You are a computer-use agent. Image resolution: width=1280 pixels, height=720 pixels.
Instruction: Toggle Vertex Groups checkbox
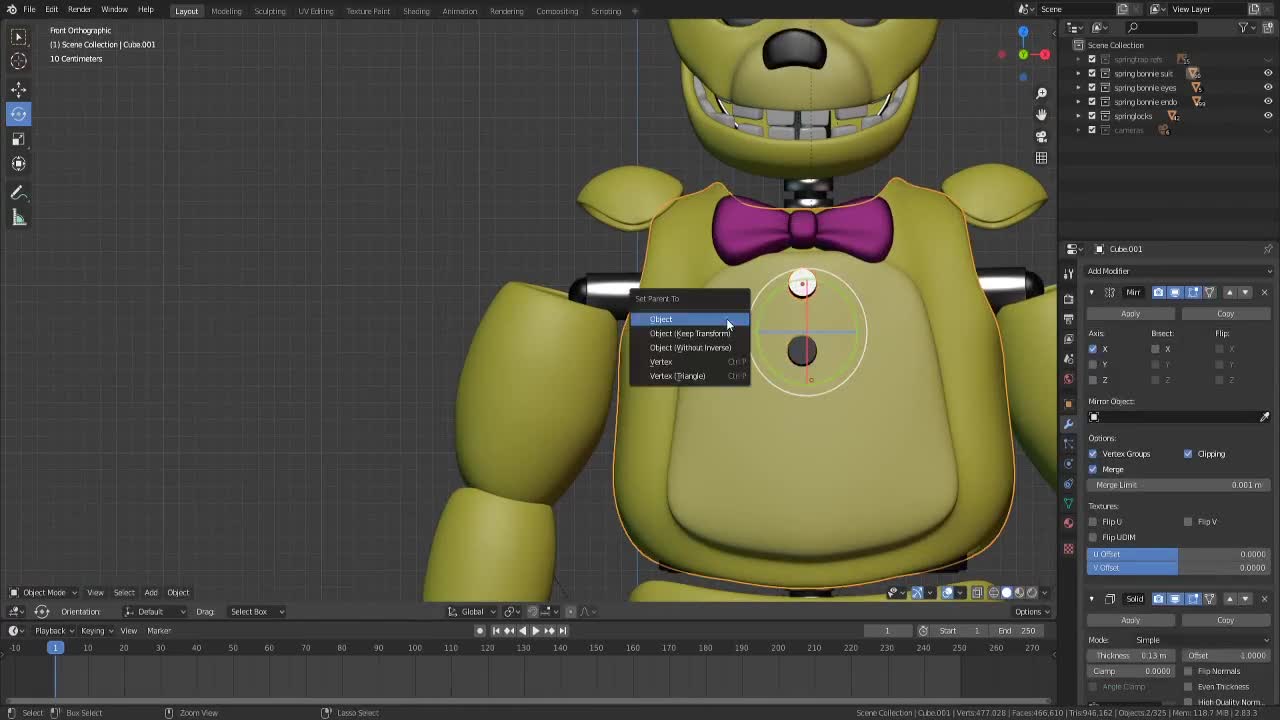coord(1092,454)
